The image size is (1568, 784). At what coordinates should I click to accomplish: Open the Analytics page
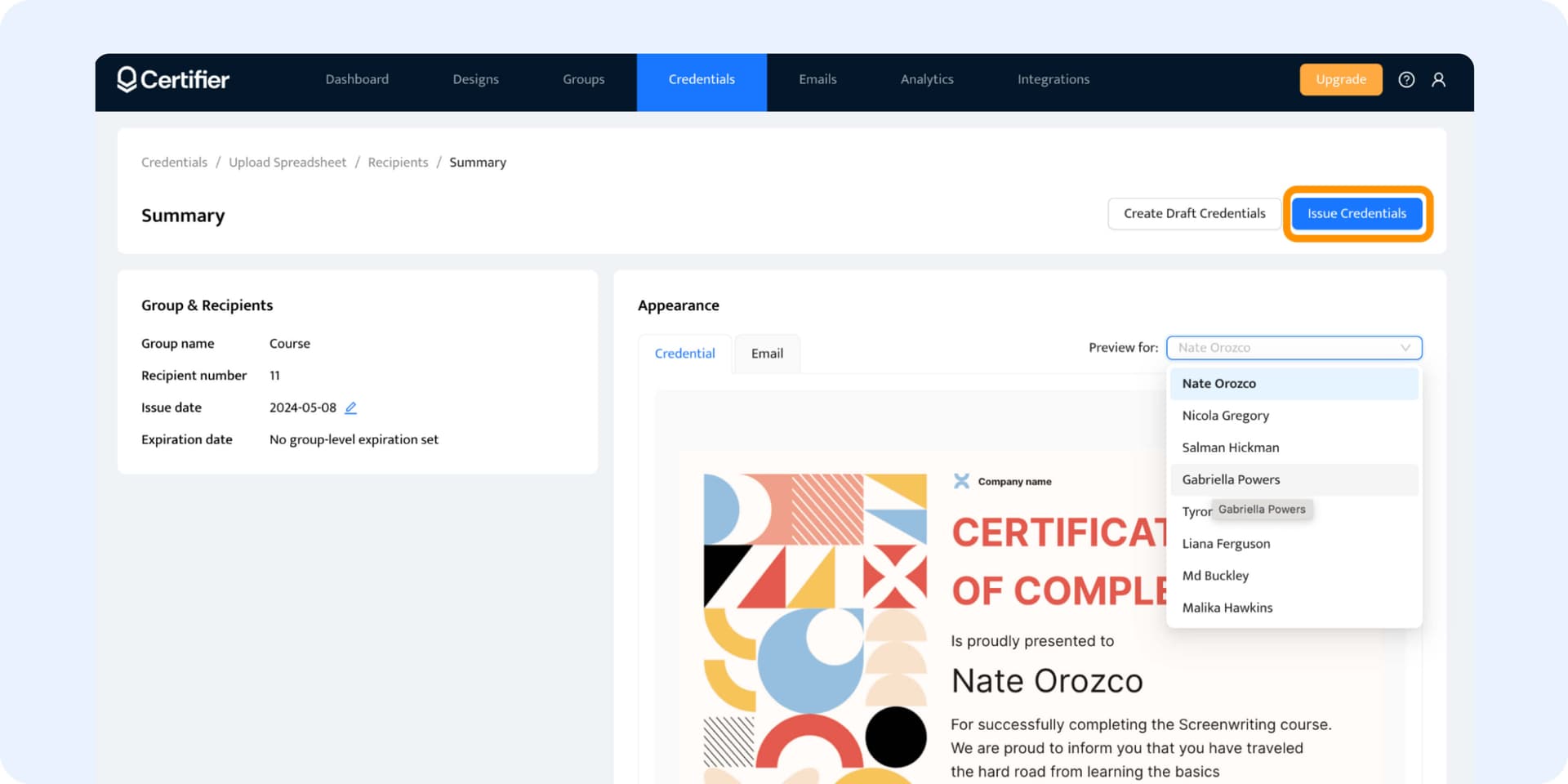click(926, 79)
